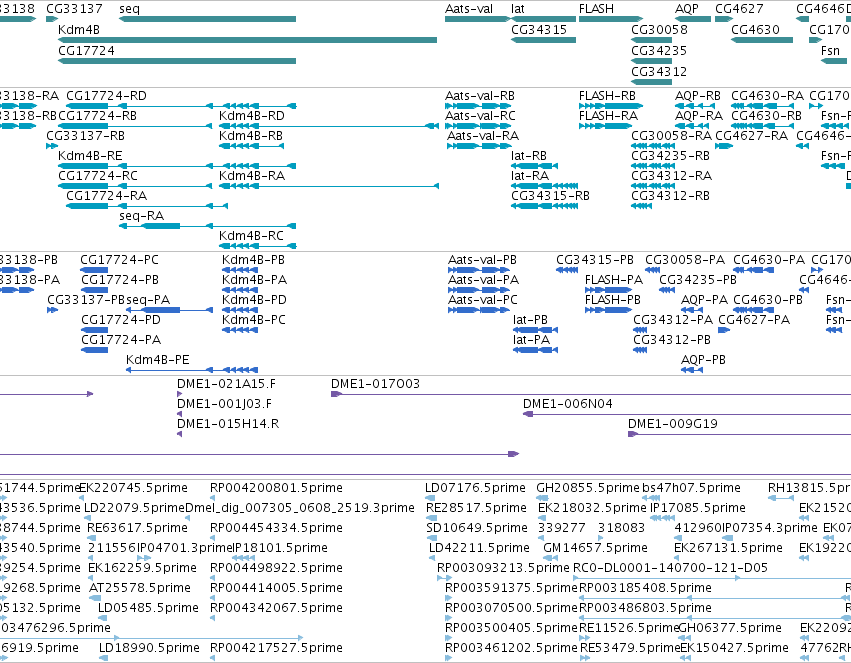Screen dimensions: 851x663
Task: Select transcript Iat-RB
Action: tap(534, 166)
